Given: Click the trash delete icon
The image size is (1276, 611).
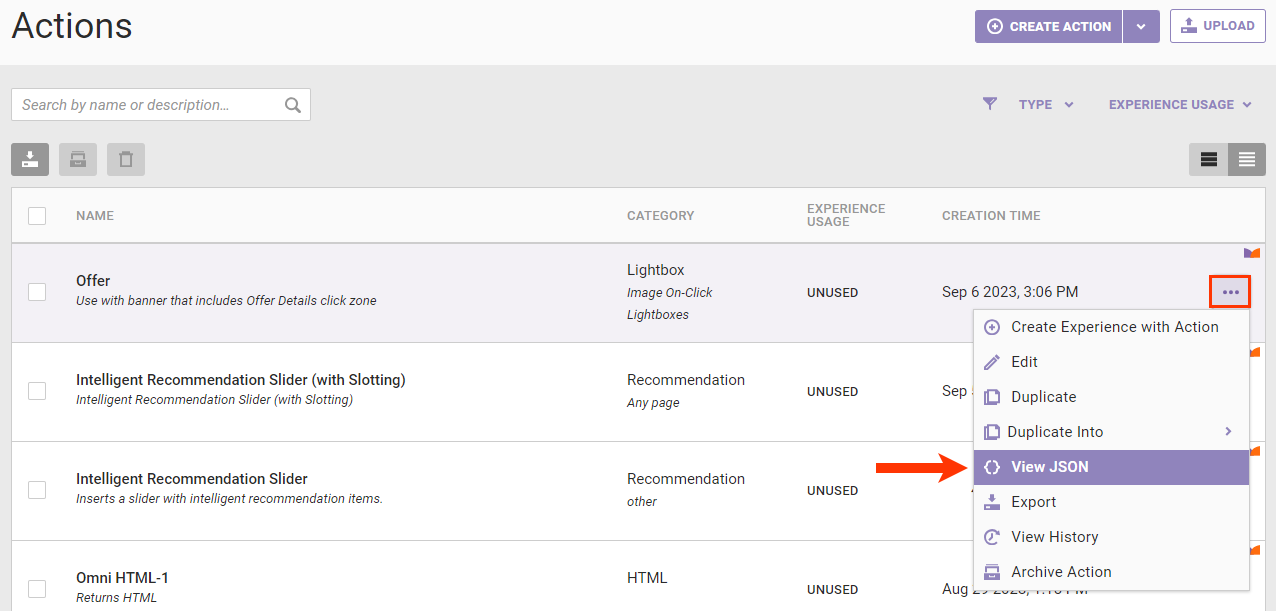Looking at the screenshot, I should (126, 160).
